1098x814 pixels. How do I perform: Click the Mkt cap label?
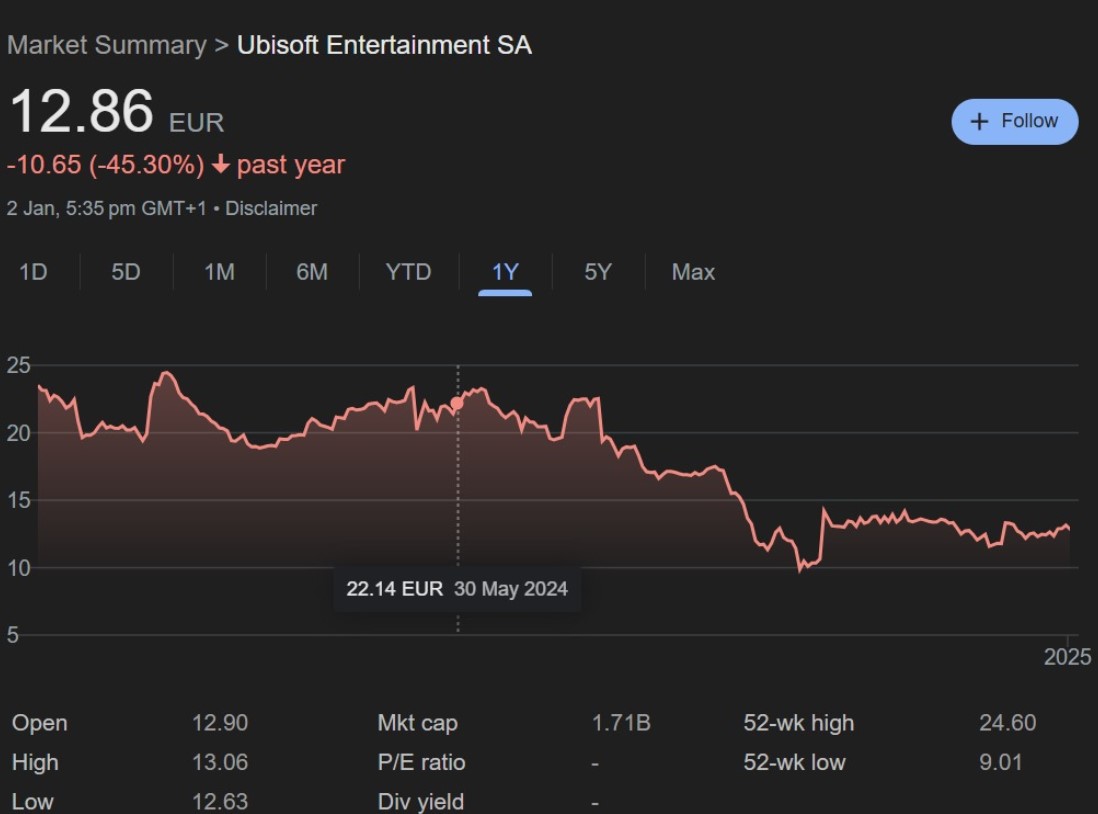417,723
